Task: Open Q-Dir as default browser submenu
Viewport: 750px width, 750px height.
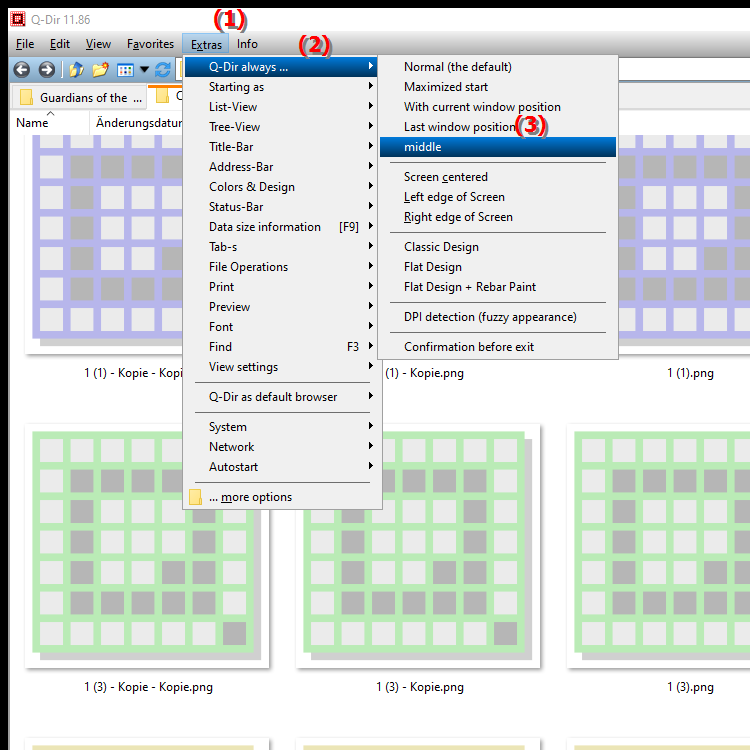Action: (x=281, y=397)
